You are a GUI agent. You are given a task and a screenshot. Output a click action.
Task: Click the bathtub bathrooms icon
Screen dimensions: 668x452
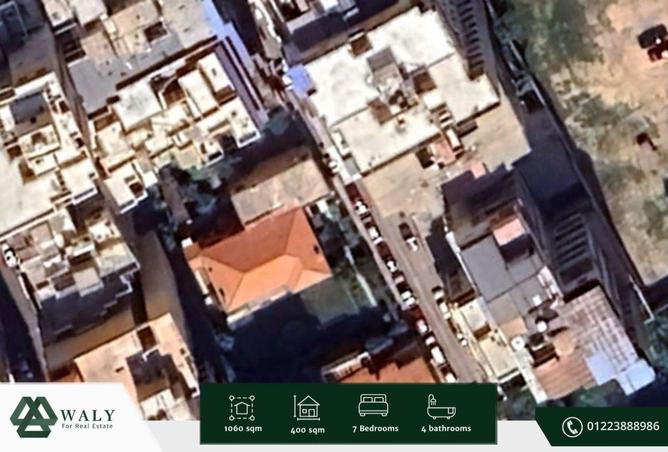[x=441, y=406]
